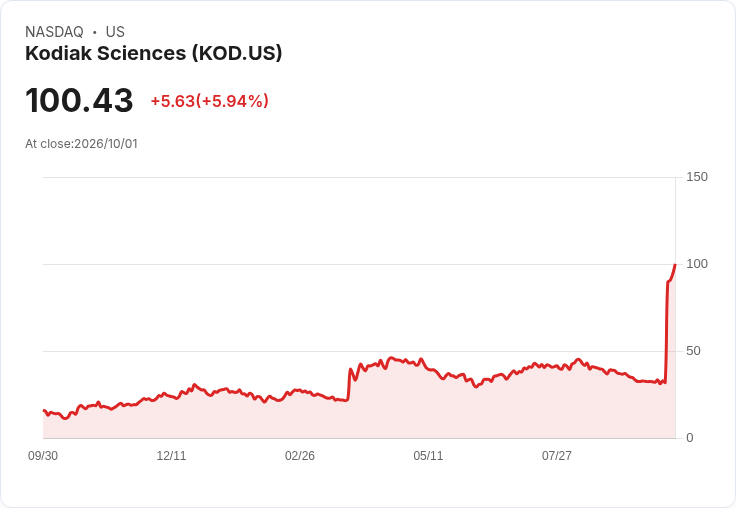736x508 pixels.
Task: Click the 150 y-axis label
Action: (x=697, y=177)
